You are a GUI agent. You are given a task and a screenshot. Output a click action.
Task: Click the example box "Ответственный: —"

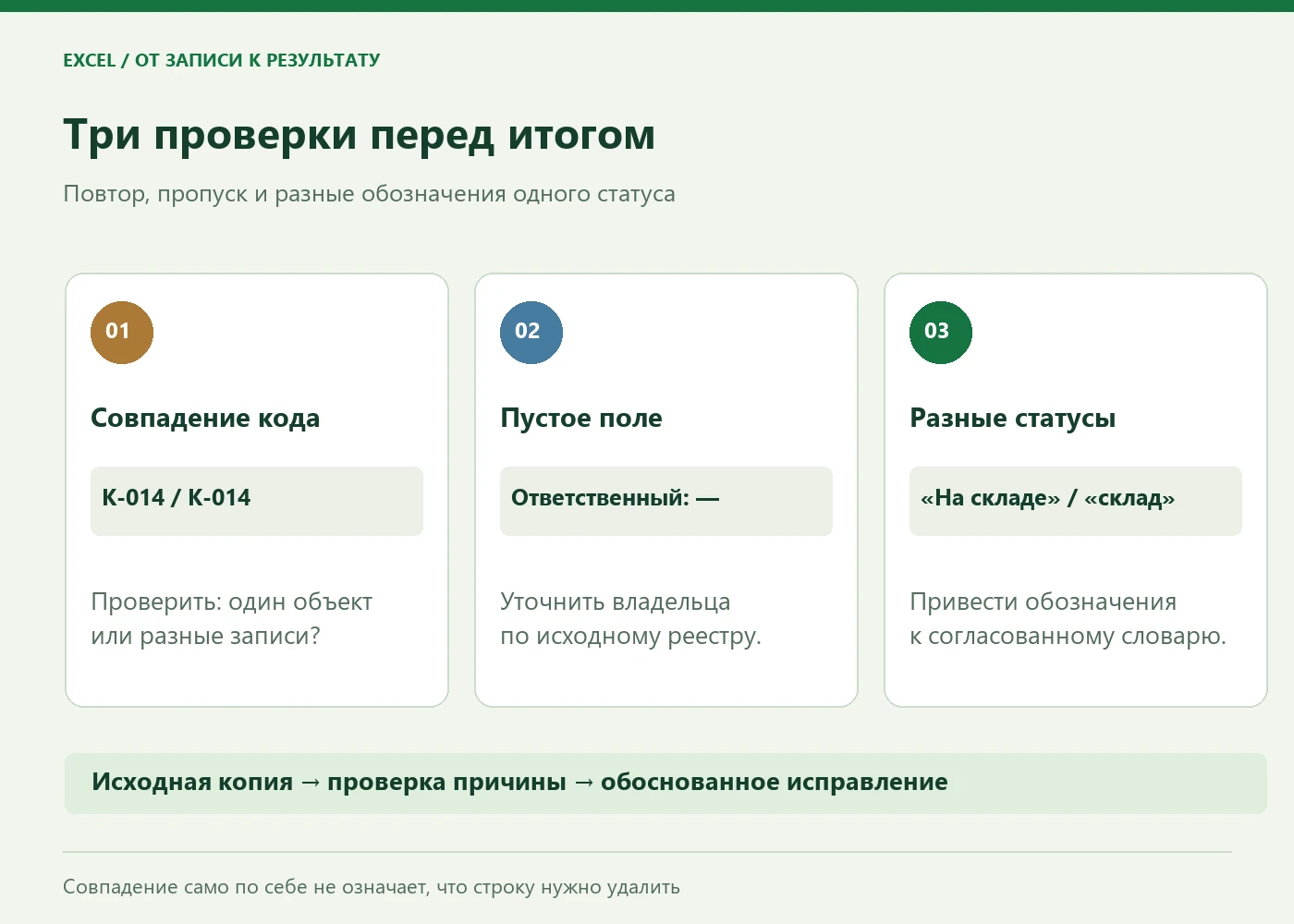coord(666,501)
